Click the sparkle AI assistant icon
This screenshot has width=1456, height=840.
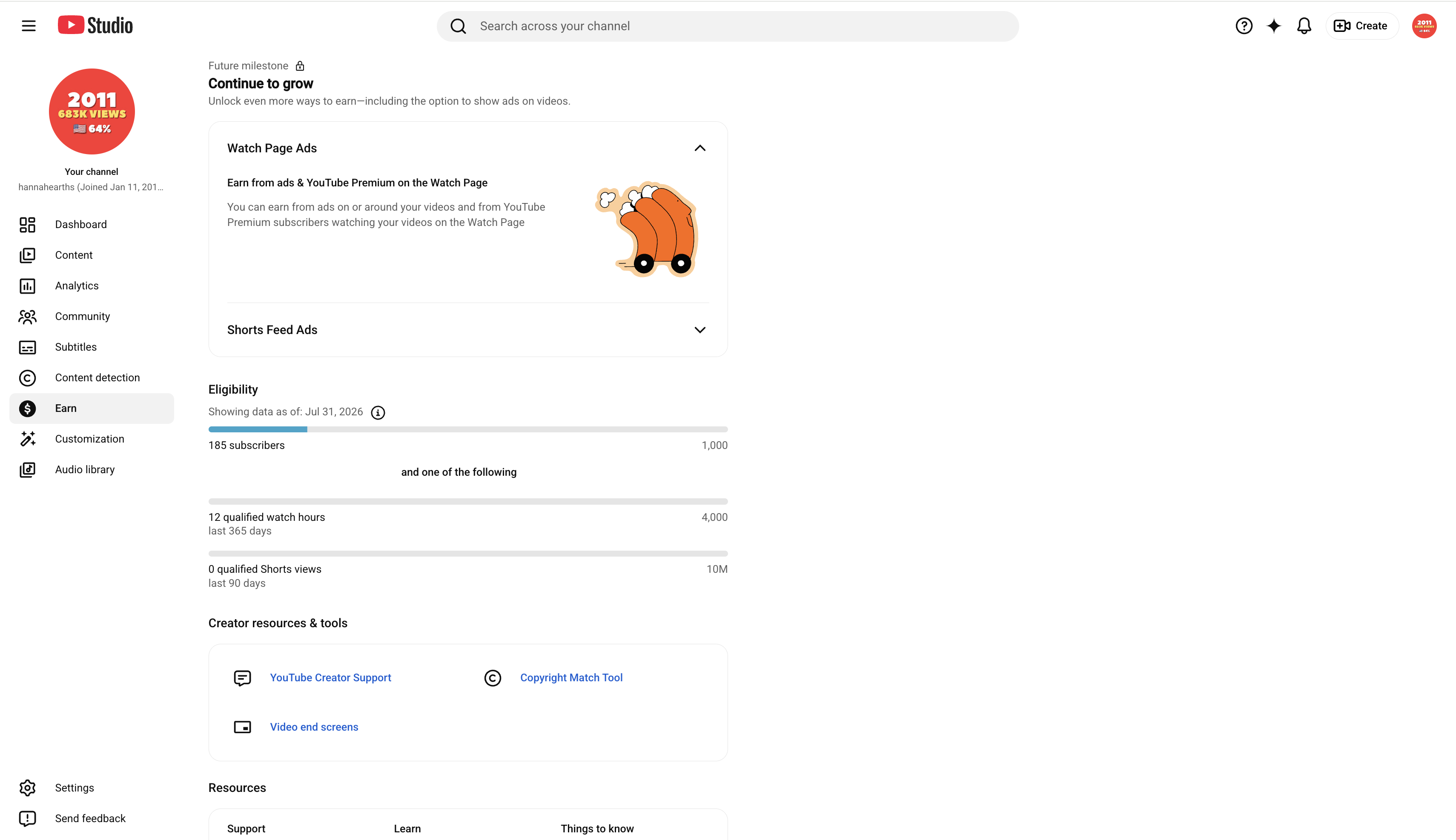(x=1274, y=26)
